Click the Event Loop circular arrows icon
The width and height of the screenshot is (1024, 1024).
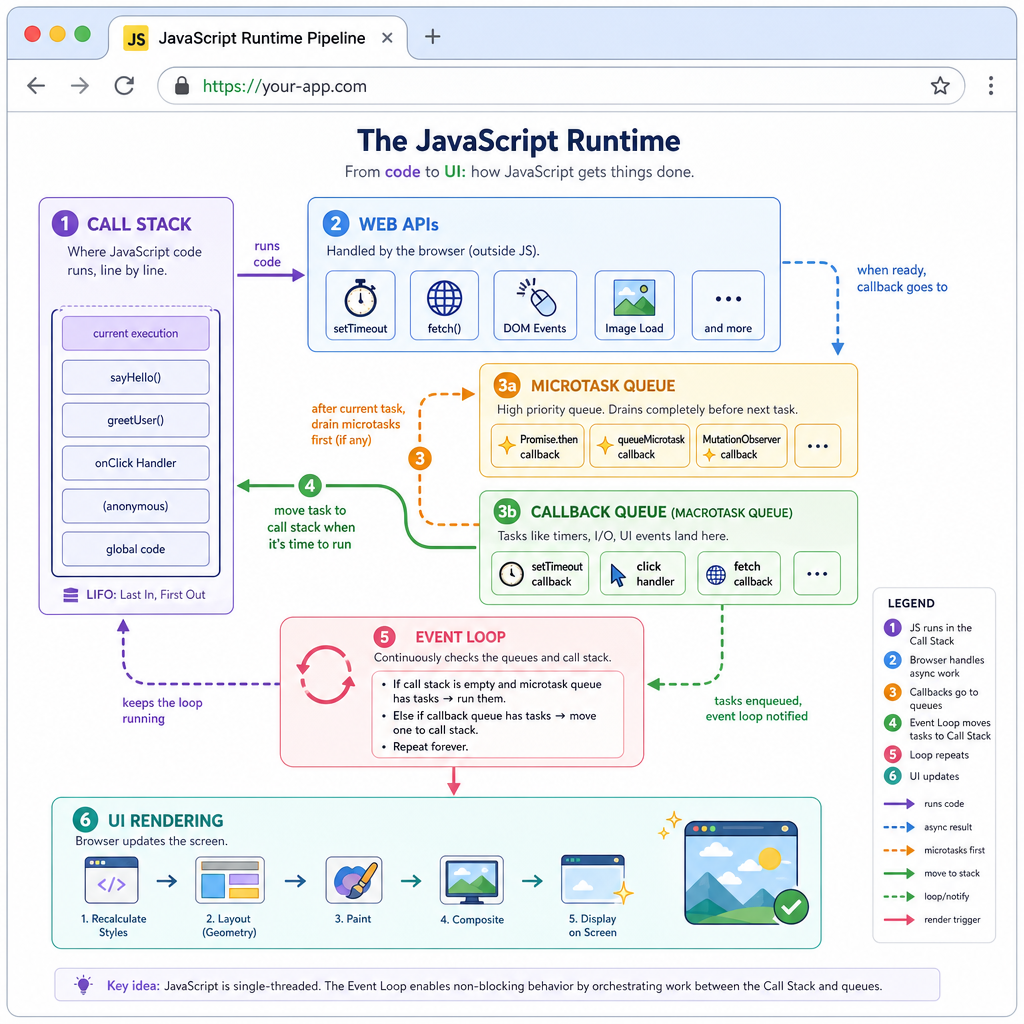coord(326,675)
